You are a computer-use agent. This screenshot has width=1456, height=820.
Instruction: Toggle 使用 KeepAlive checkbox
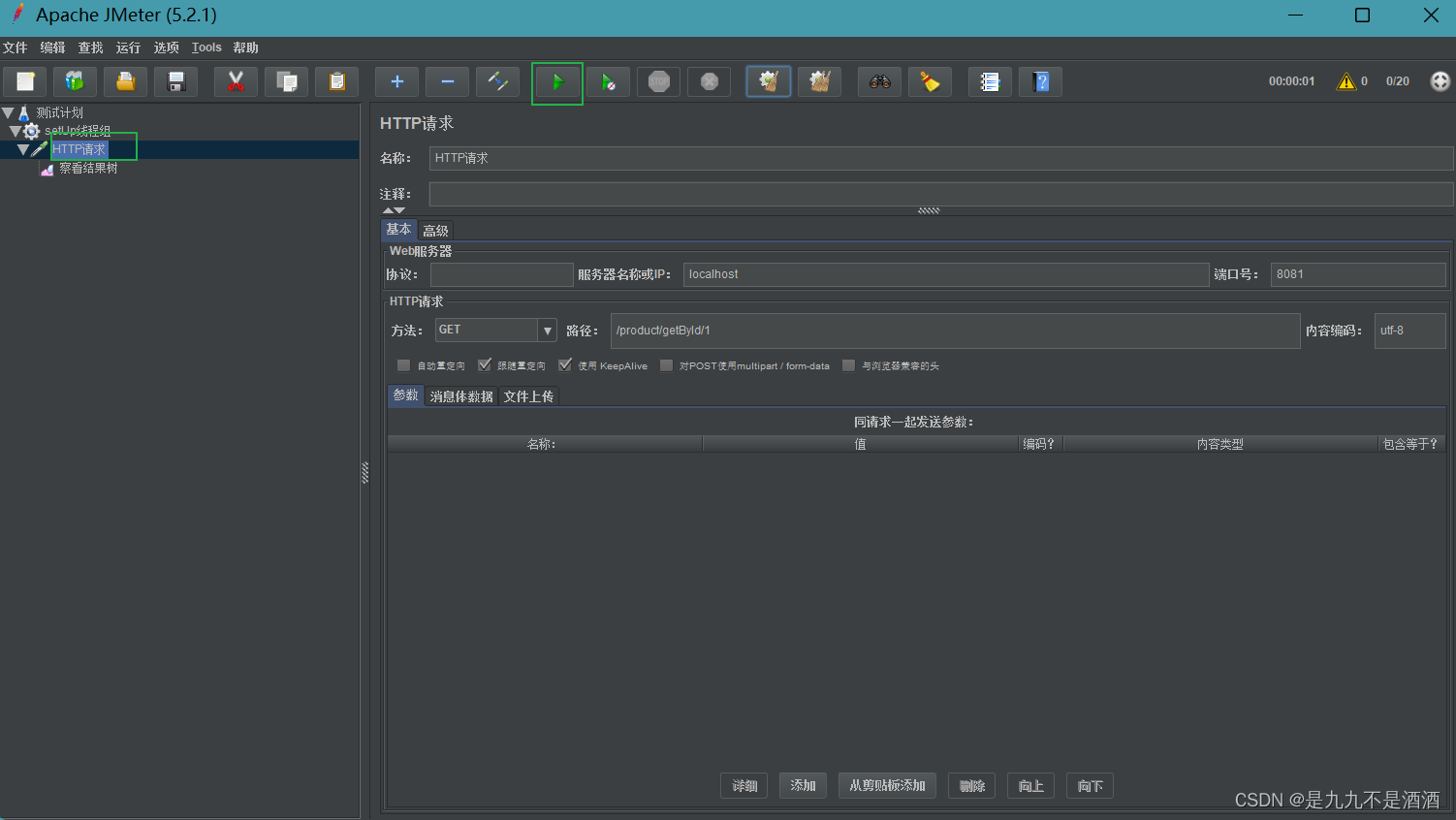565,365
